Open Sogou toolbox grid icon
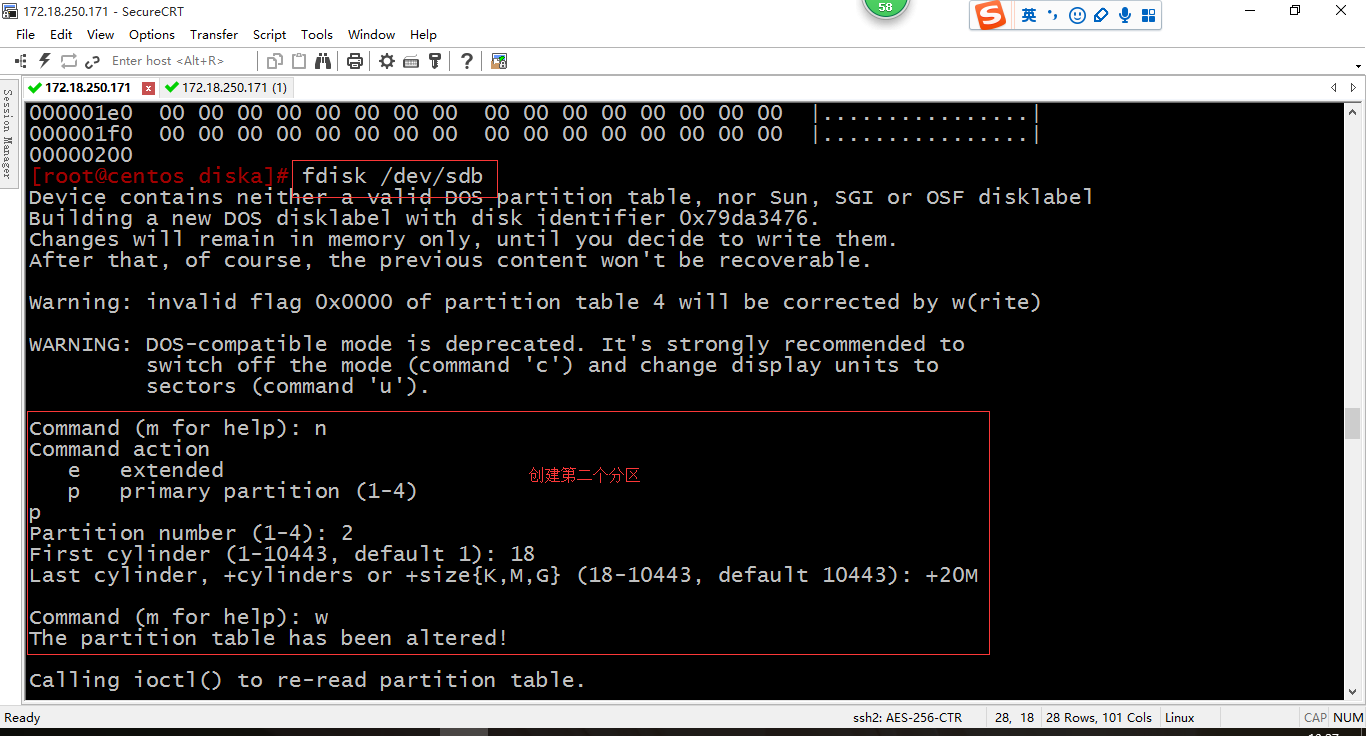The width and height of the screenshot is (1366, 736). point(1148,15)
